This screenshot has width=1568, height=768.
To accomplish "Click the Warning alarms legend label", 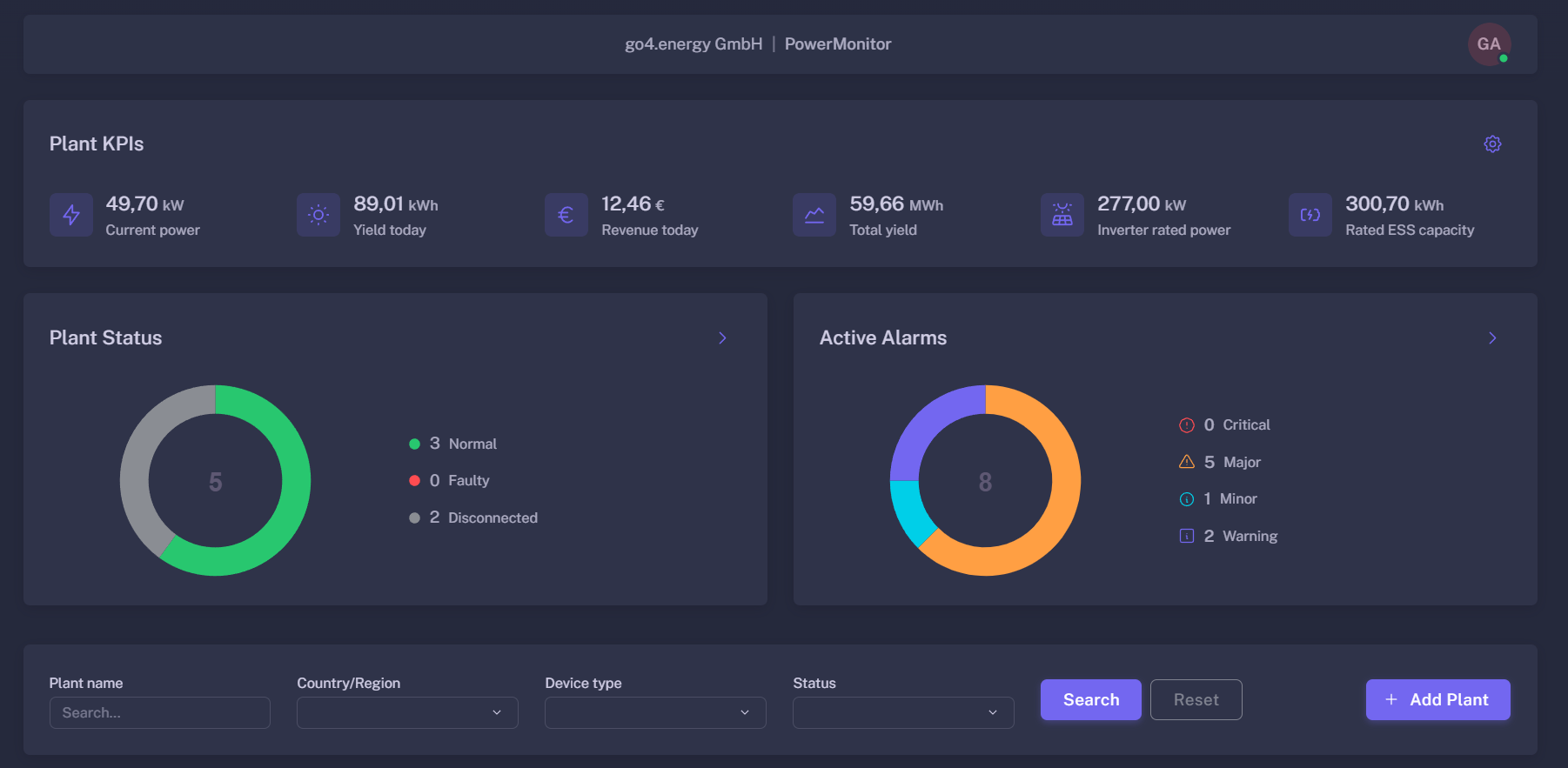I will (x=1250, y=537).
